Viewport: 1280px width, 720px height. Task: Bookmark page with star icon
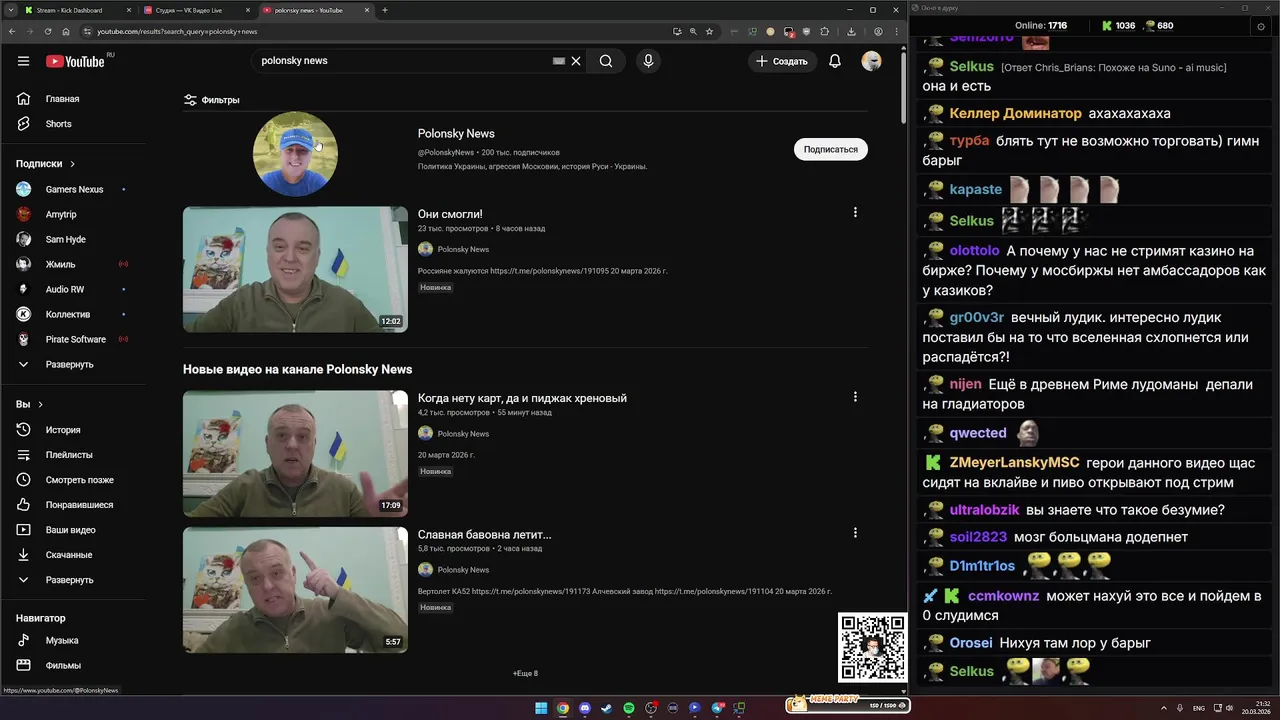pyautogui.click(x=709, y=31)
